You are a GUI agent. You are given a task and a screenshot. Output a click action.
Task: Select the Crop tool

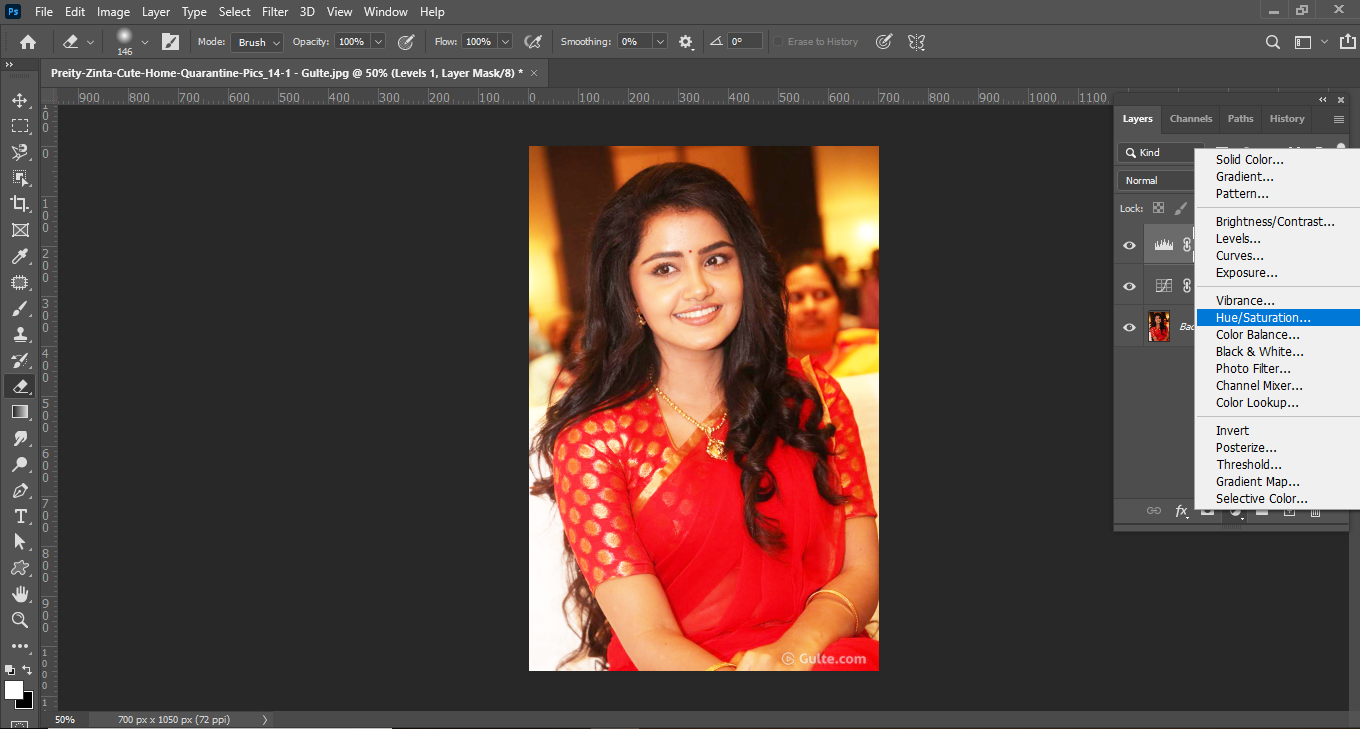click(19, 204)
